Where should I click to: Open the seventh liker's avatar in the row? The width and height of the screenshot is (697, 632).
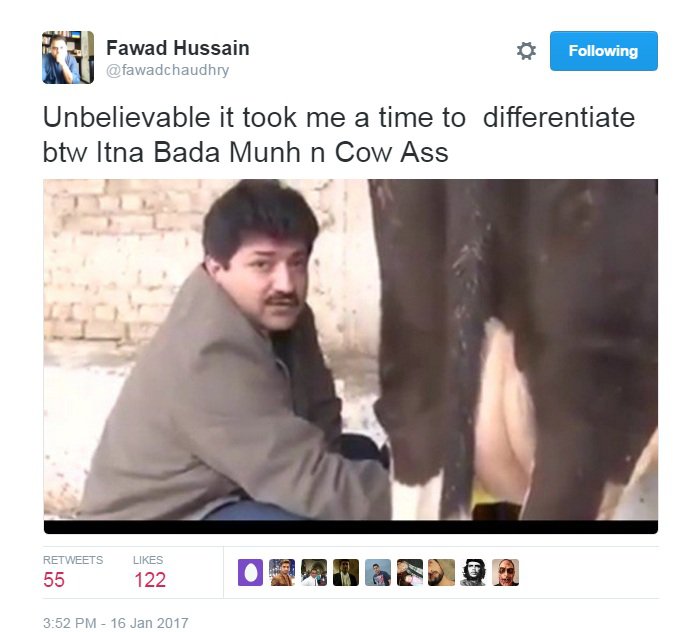pyautogui.click(x=441, y=572)
